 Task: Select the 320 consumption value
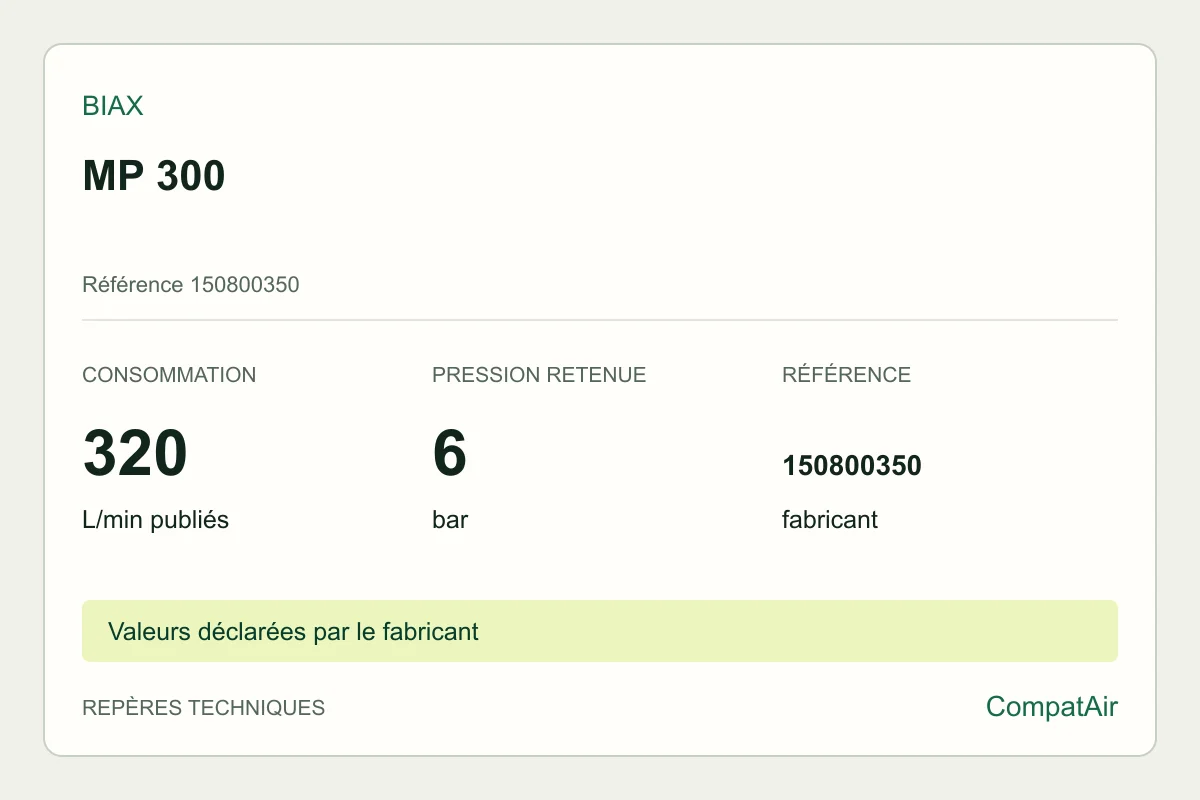click(135, 453)
